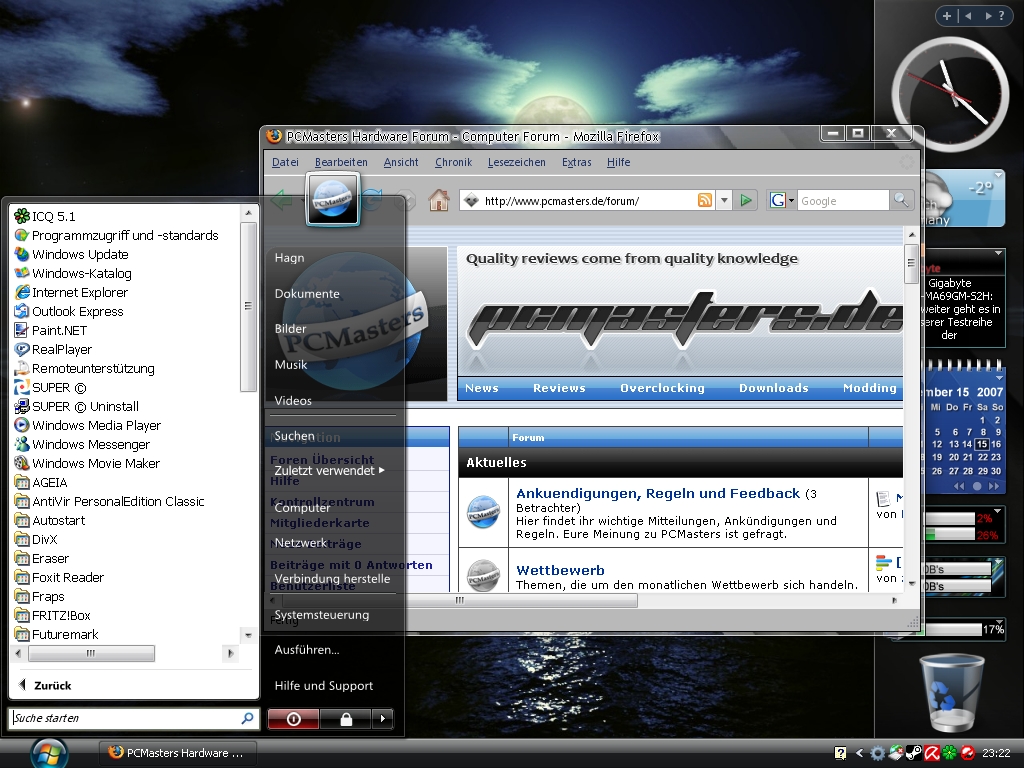
Task: Open Systemsteuerung from the start menu
Action: click(x=321, y=615)
